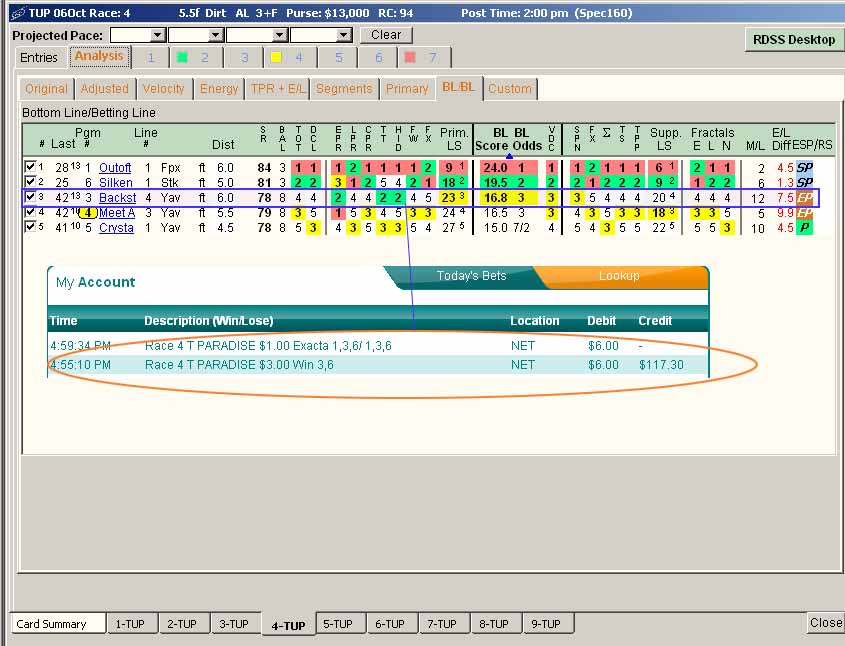Open RDSS Desktop
This screenshot has width=845, height=646.
(x=794, y=40)
